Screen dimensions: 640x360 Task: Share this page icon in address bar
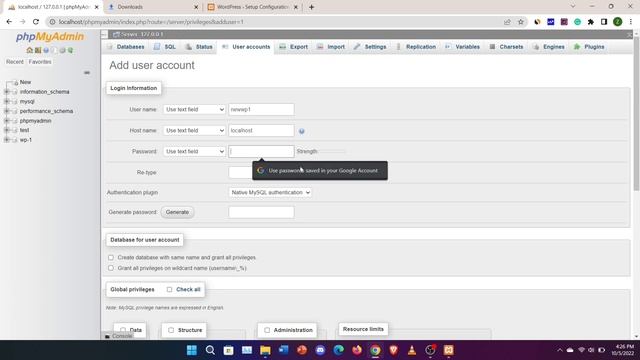pyautogui.click(x=507, y=22)
